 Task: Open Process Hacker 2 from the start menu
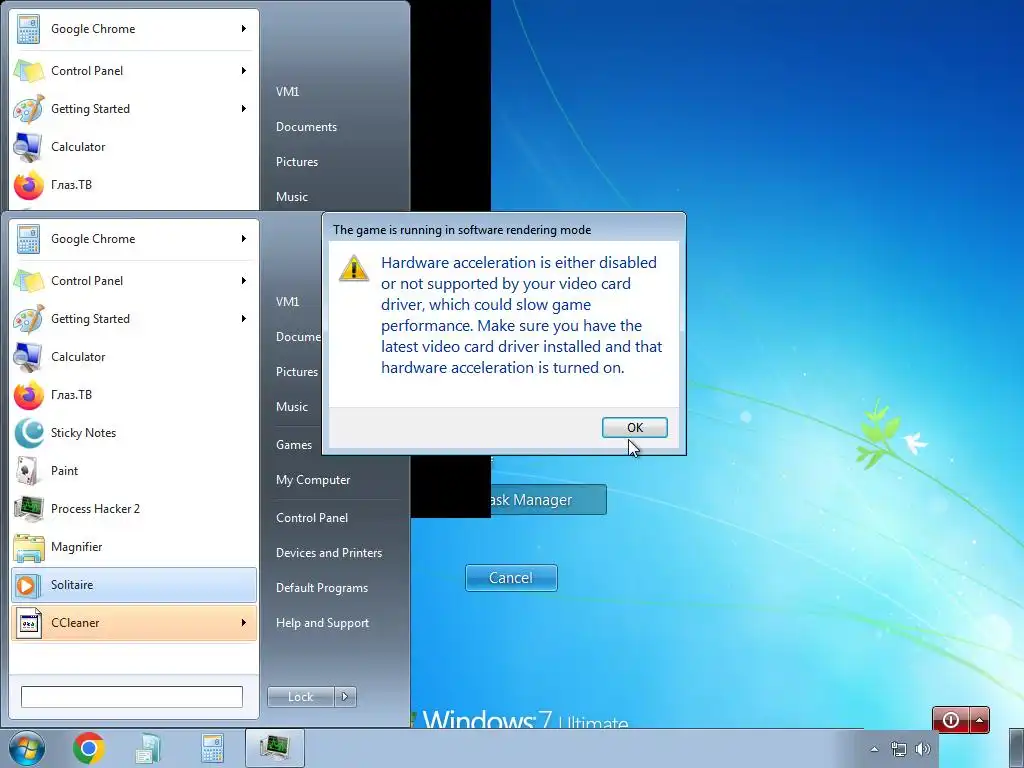(x=134, y=509)
